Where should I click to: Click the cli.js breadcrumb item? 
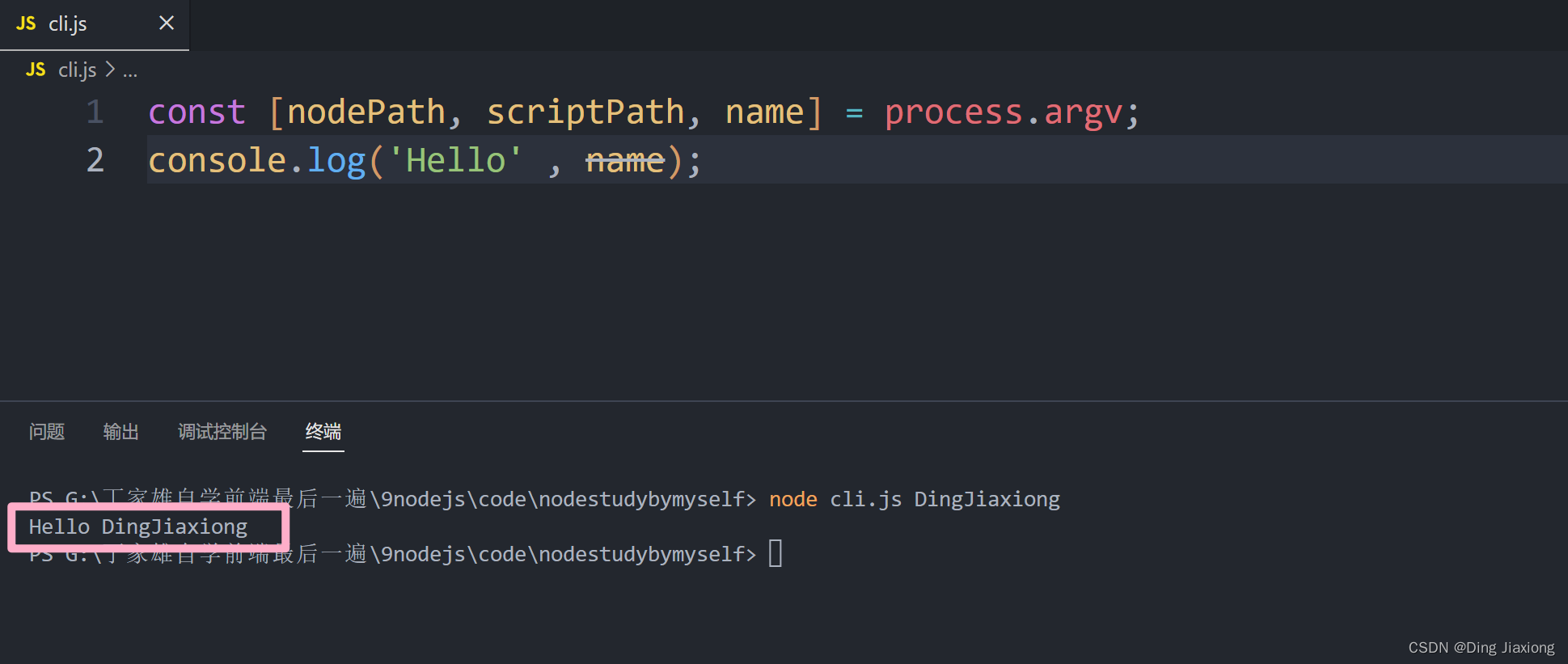coord(78,70)
